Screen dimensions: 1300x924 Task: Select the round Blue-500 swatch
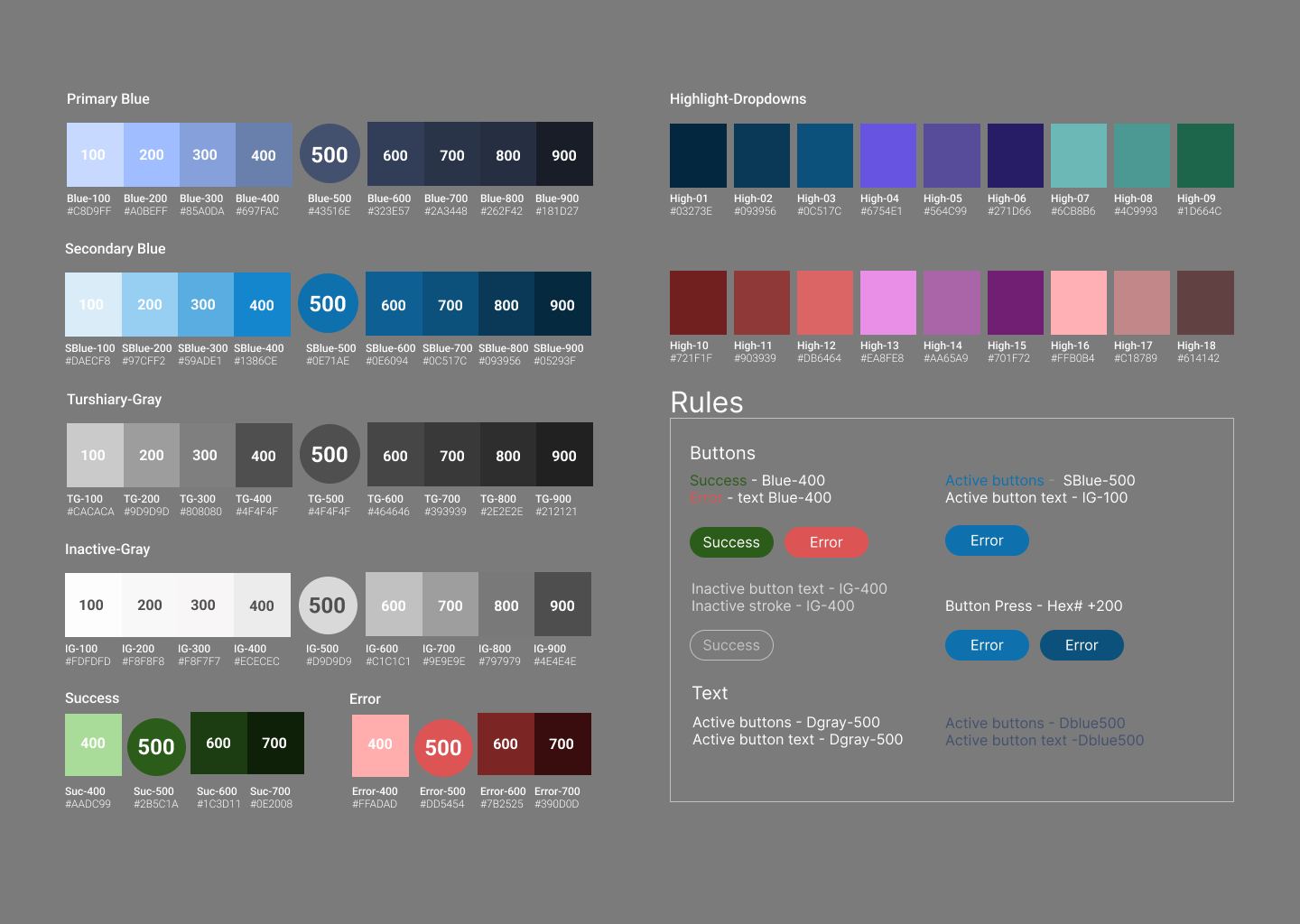coord(330,154)
